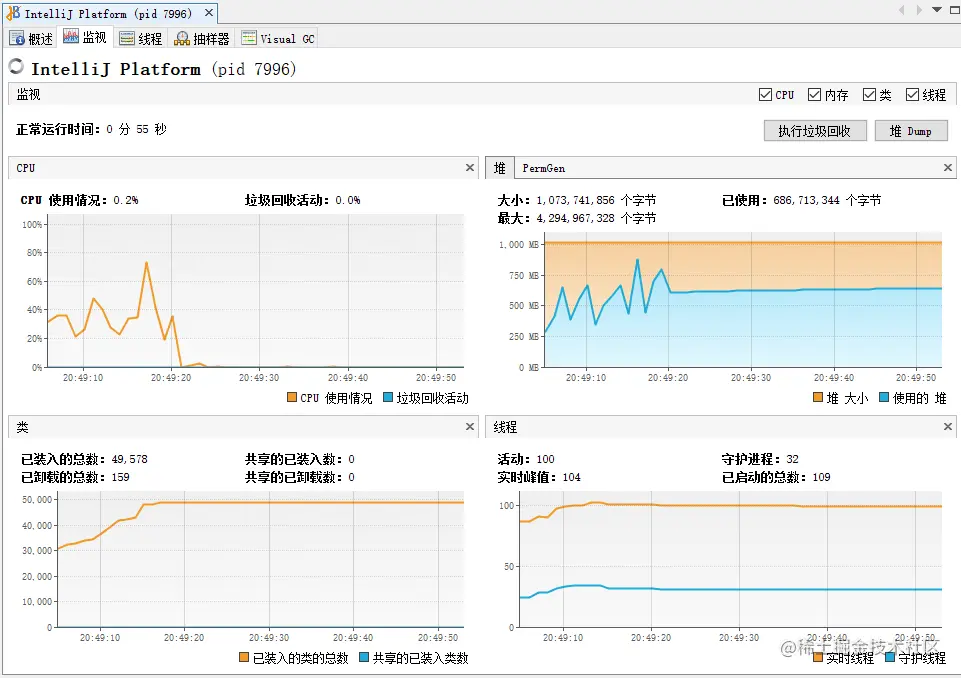Click the CPU 使用情况 legend swatch
The image size is (961, 678).
coord(292,397)
